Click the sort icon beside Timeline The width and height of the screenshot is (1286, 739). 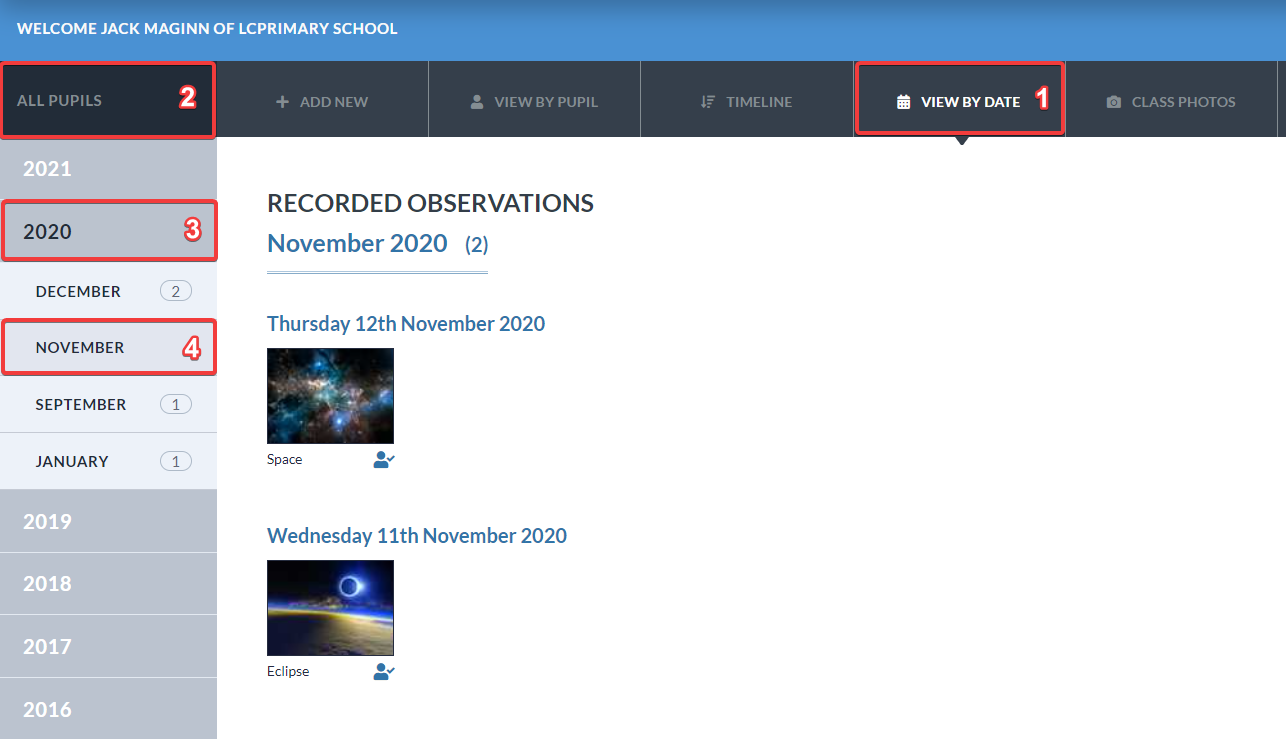pos(708,102)
